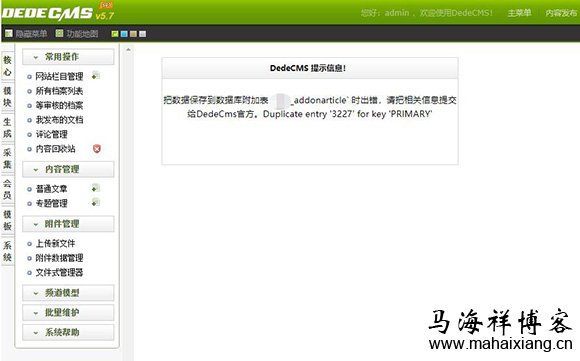Open 等审核的档案 link

tap(59, 105)
